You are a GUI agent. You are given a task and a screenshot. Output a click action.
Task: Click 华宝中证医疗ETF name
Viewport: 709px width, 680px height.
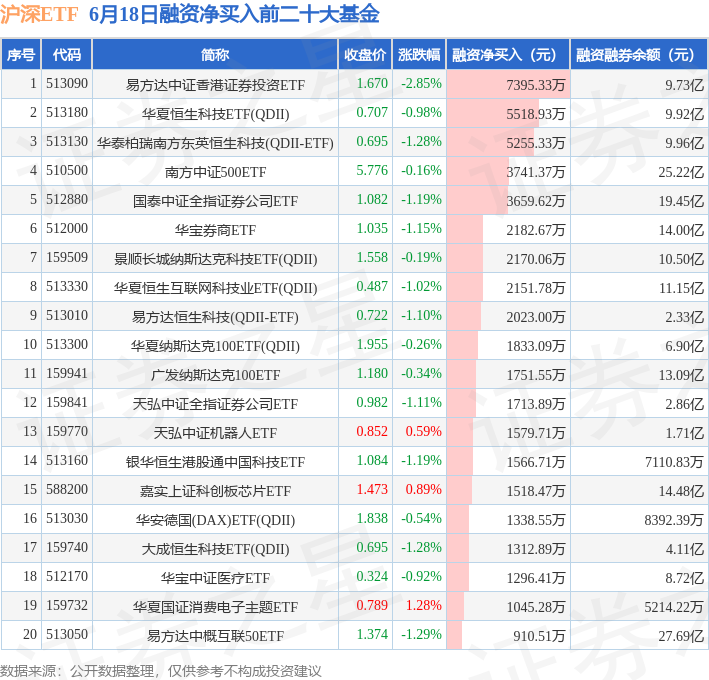click(x=215, y=577)
